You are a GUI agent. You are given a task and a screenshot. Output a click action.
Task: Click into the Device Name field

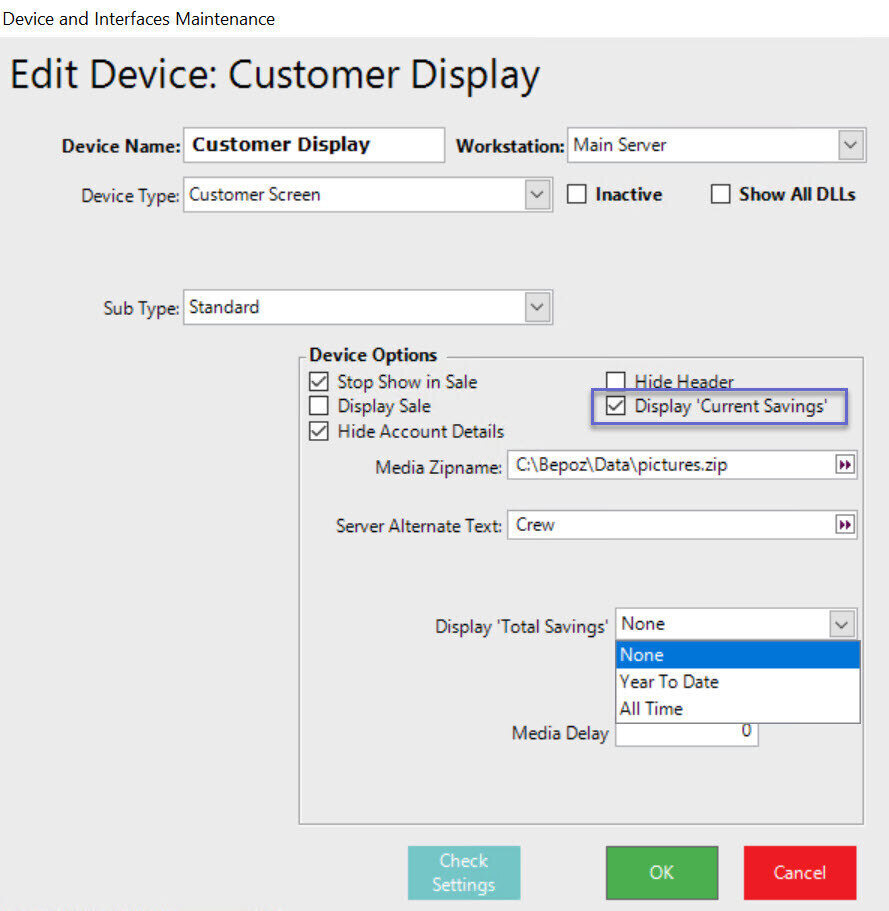313,145
